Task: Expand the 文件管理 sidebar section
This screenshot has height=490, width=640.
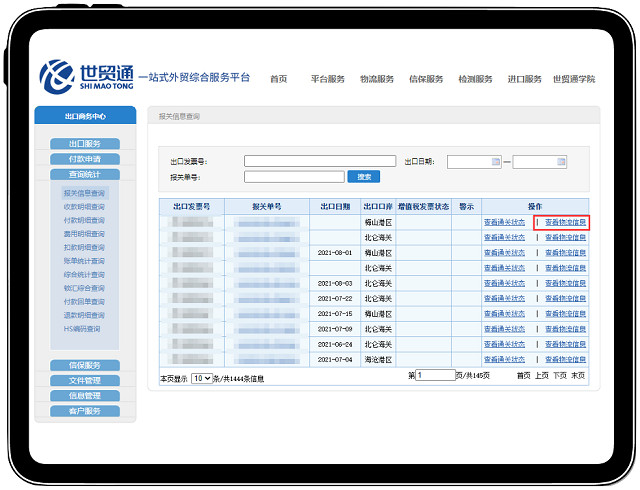Action: pos(84,380)
